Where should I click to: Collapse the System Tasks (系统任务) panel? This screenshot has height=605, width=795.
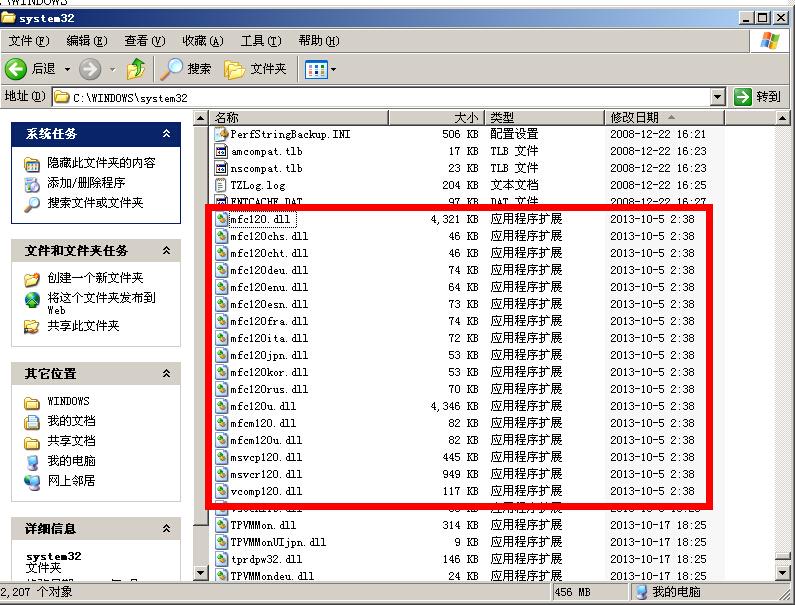point(166,134)
